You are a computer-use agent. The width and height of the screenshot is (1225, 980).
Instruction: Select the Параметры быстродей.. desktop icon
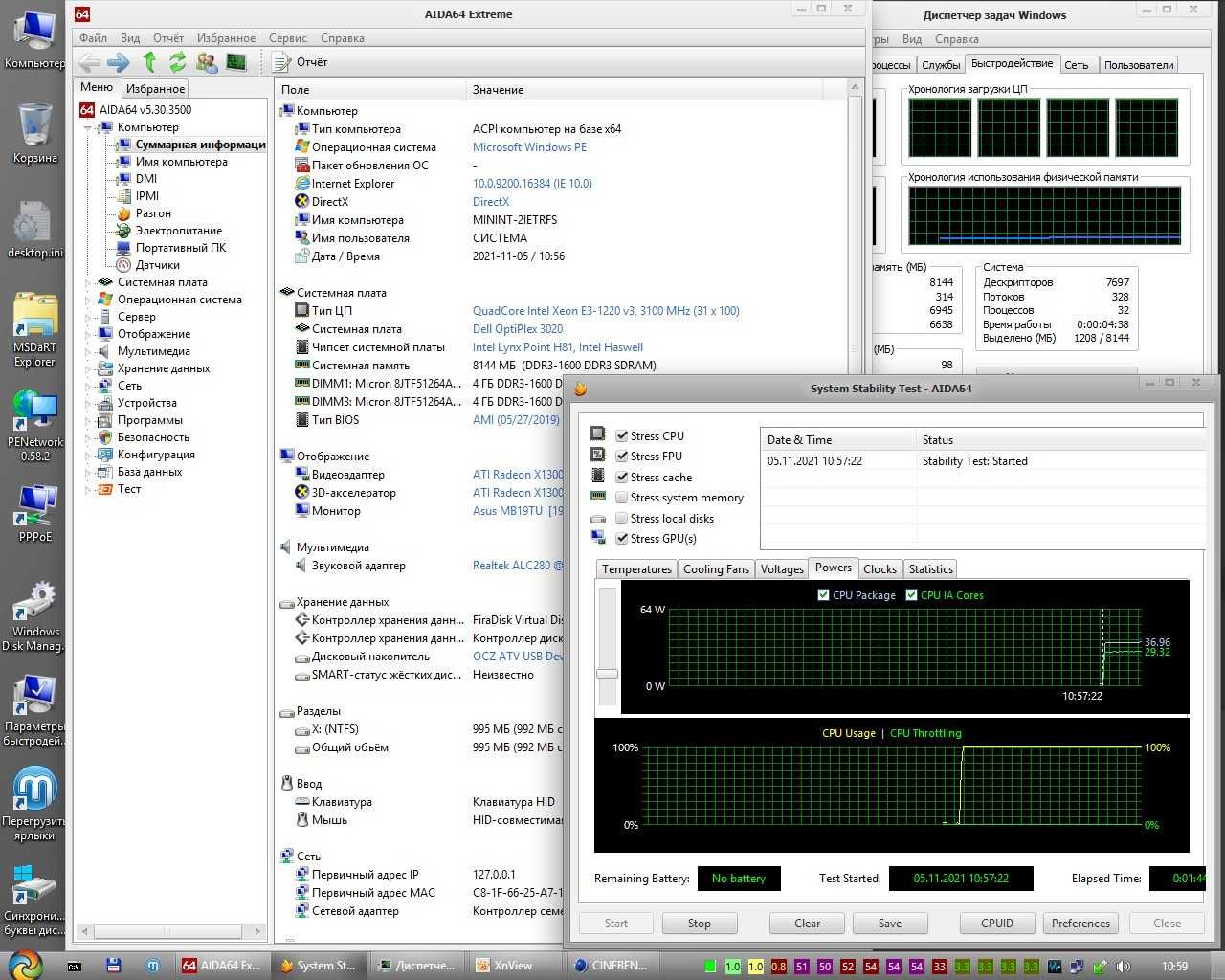tap(35, 710)
